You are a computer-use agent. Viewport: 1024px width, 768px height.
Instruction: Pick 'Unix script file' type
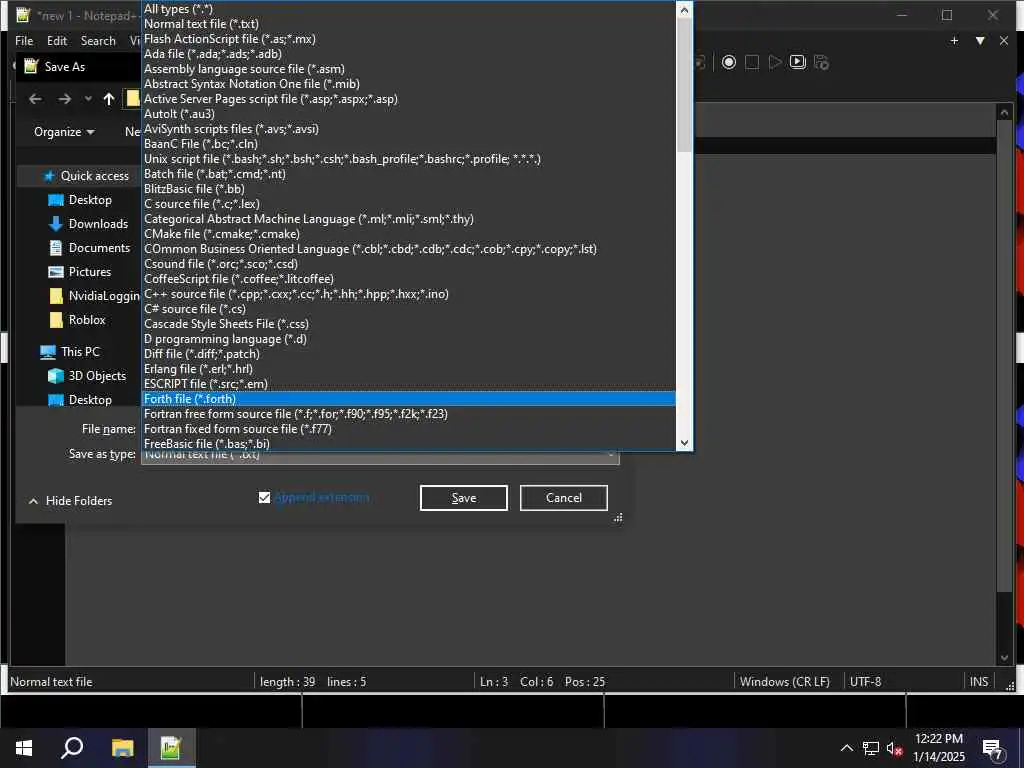(409, 159)
